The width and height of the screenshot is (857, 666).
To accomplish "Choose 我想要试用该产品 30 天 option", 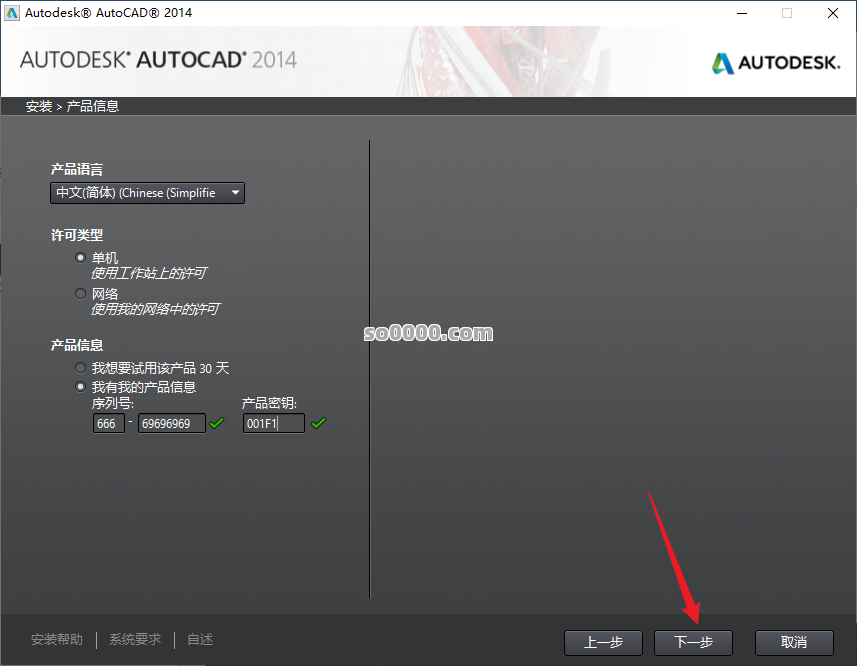I will (80, 367).
